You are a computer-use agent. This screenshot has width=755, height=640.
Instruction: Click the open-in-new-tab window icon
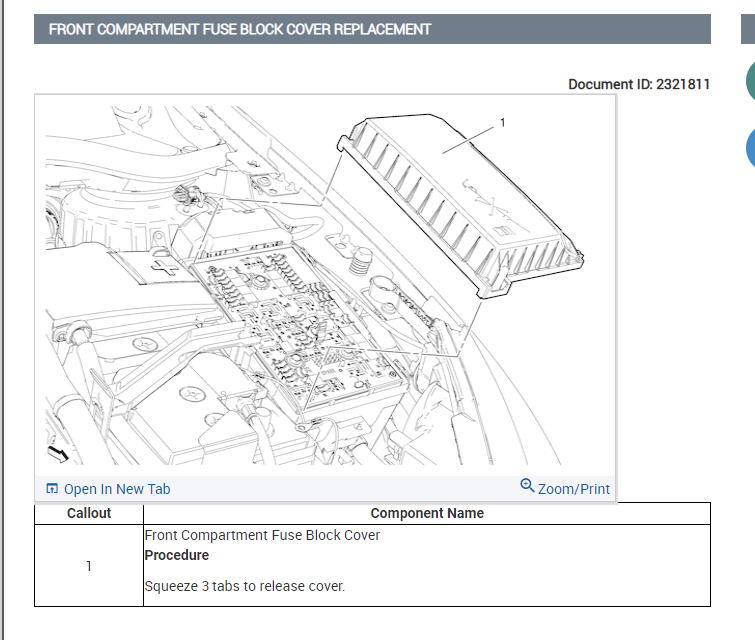tap(52, 488)
